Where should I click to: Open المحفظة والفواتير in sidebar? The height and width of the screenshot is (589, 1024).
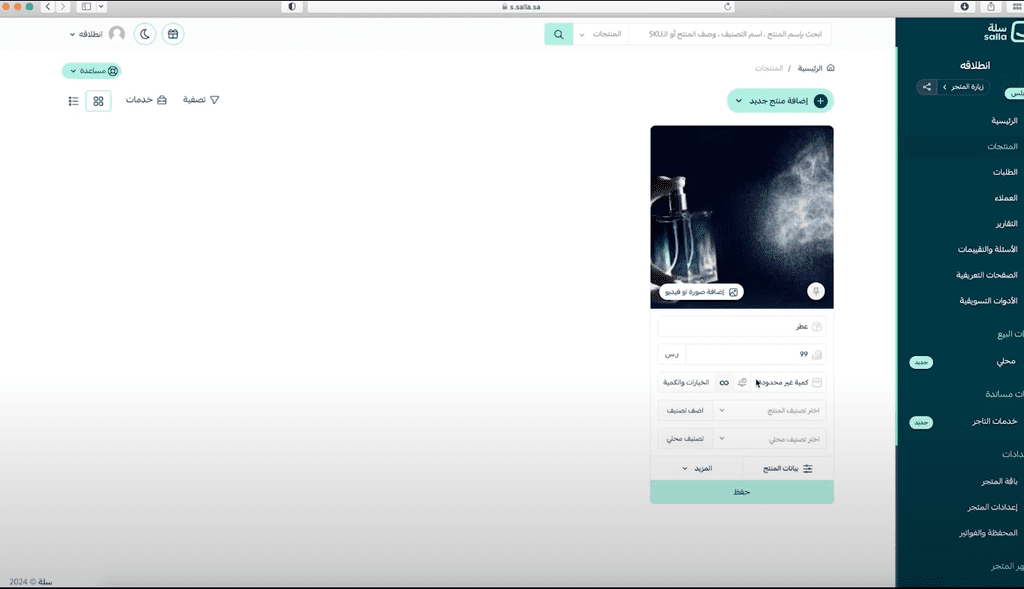(x=988, y=533)
